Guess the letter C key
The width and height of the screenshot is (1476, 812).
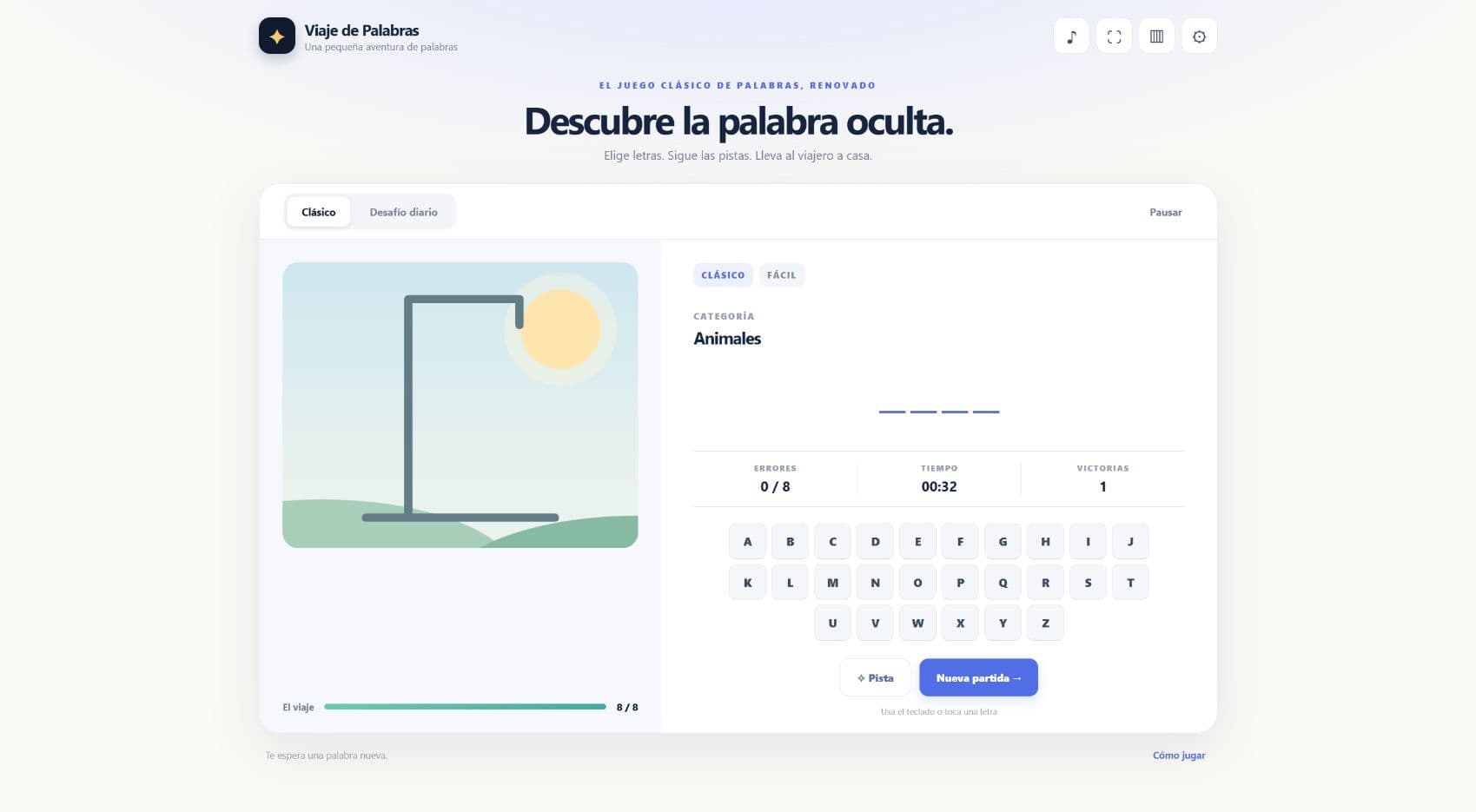pos(832,541)
